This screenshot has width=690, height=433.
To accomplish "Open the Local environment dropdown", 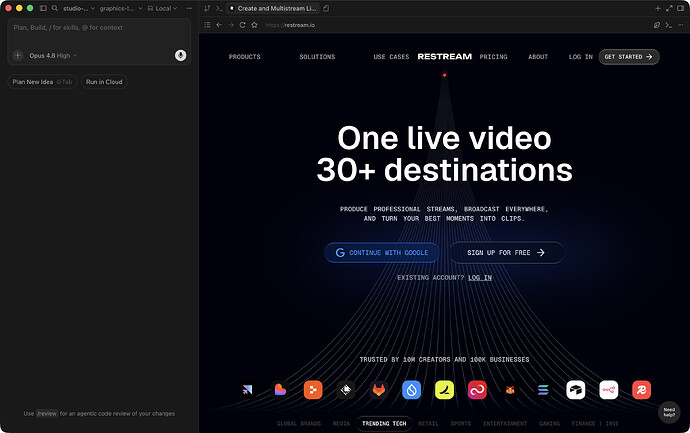I will pyautogui.click(x=162, y=8).
